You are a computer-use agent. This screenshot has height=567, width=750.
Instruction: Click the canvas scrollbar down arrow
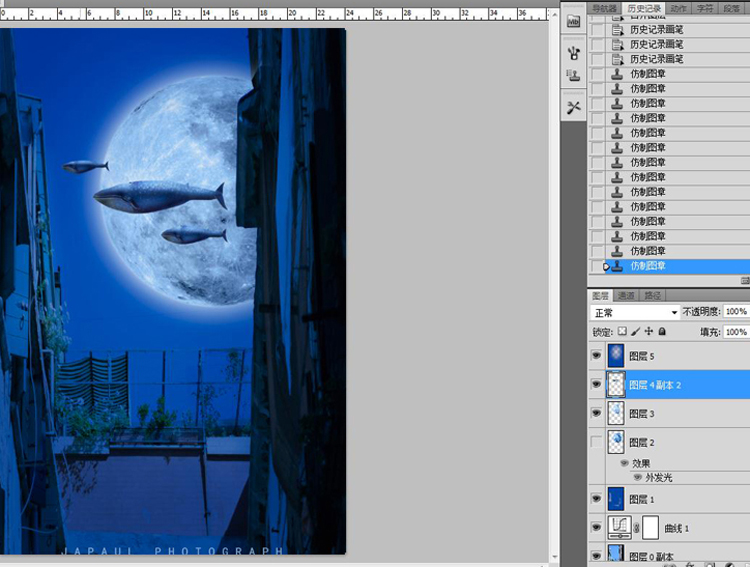(x=554, y=557)
